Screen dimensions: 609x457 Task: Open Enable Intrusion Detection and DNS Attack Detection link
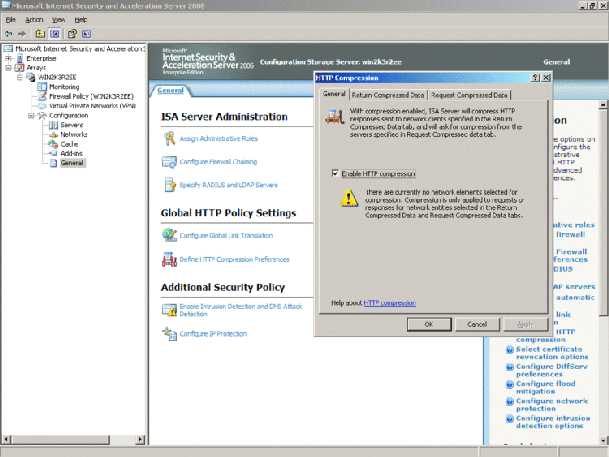coord(241,310)
